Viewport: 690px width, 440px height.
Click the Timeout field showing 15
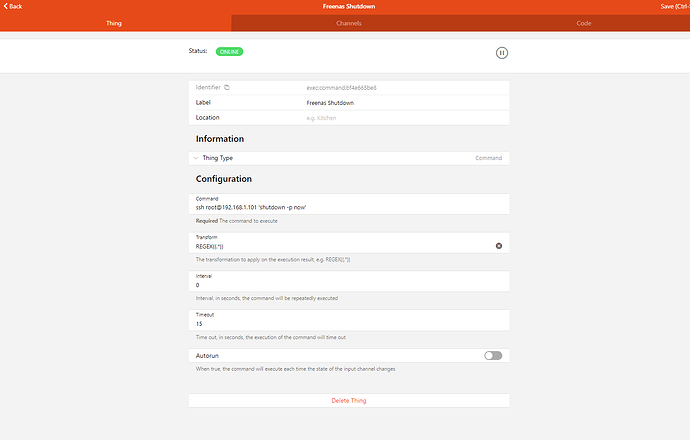click(x=349, y=320)
